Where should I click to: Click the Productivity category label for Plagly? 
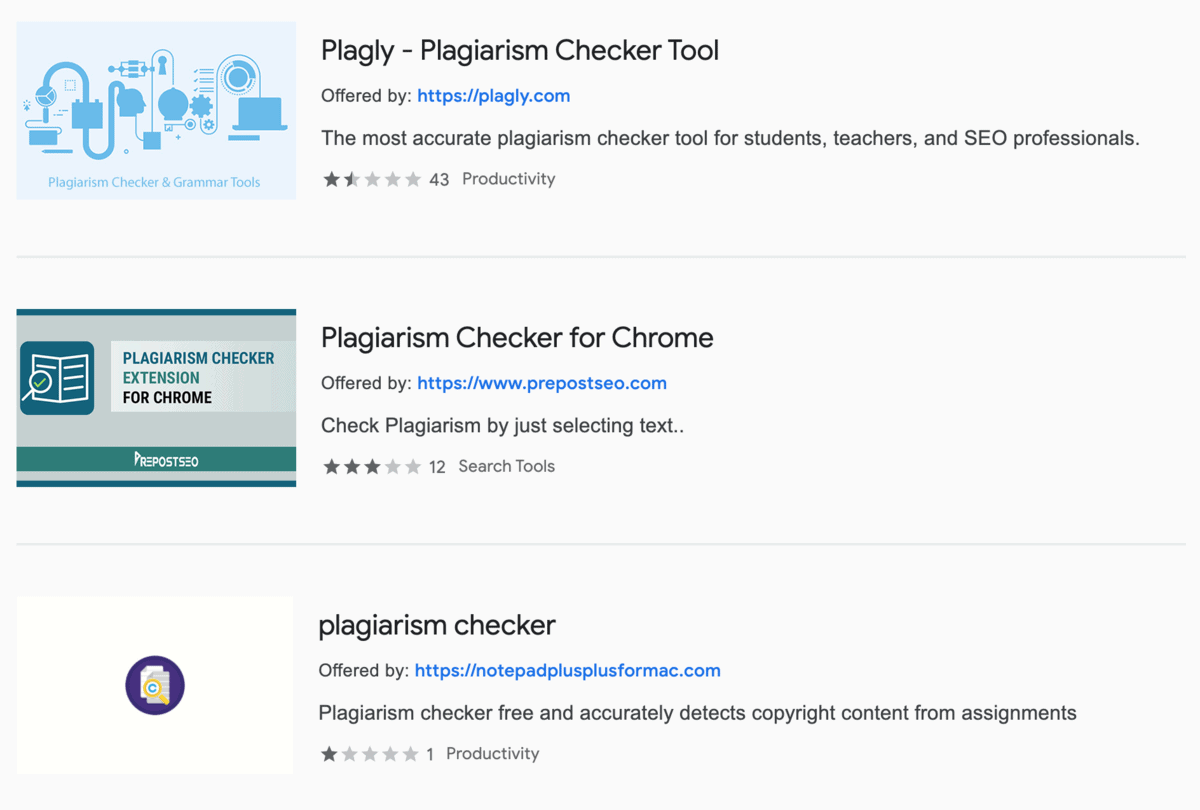[x=508, y=178]
